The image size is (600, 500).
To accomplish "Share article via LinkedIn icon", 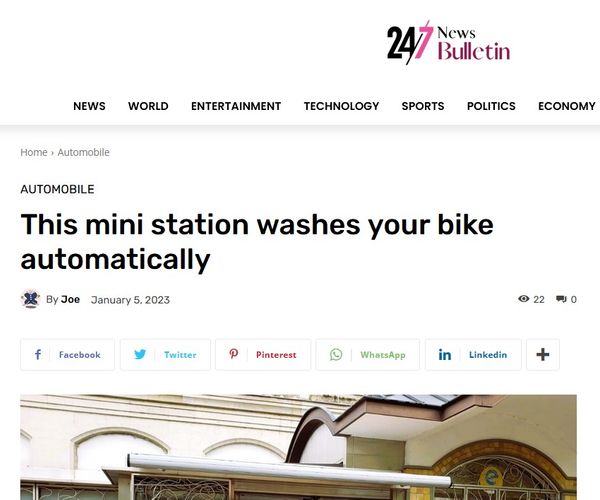I will click(x=445, y=355).
